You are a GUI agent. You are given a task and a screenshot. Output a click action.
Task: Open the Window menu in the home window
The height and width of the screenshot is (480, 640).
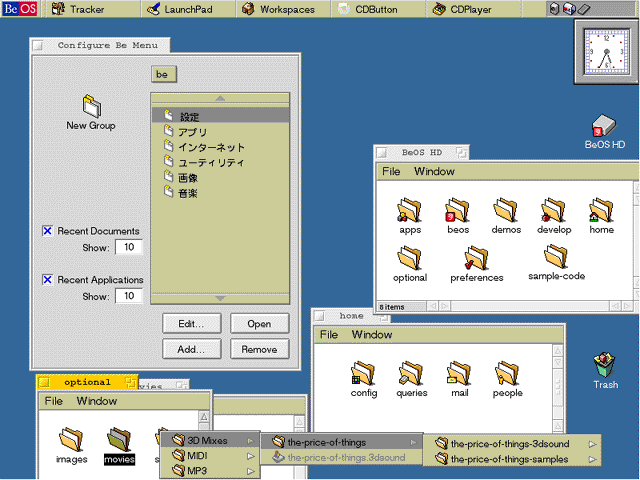click(372, 335)
